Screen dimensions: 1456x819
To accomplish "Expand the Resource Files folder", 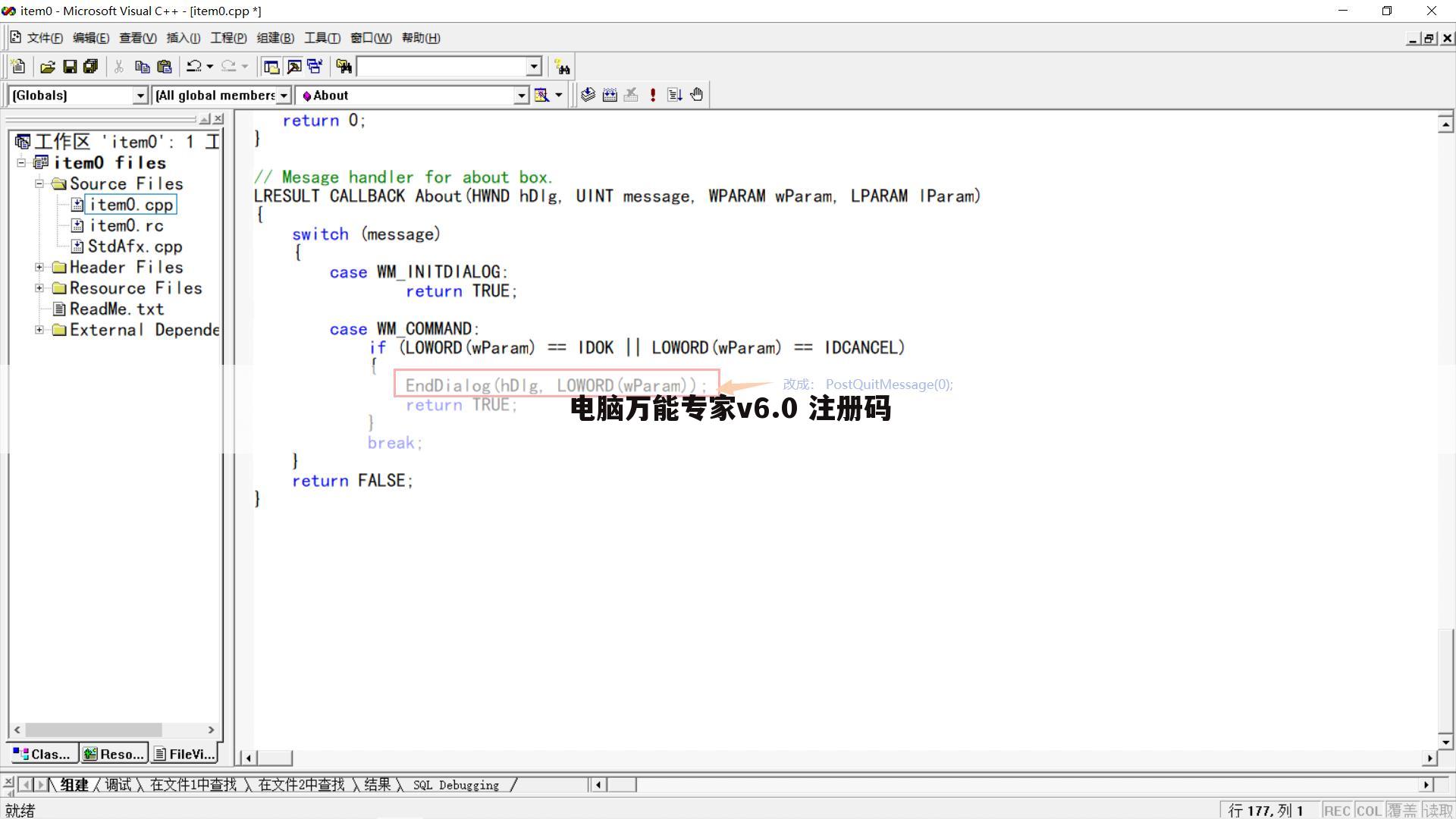I will pos(39,288).
